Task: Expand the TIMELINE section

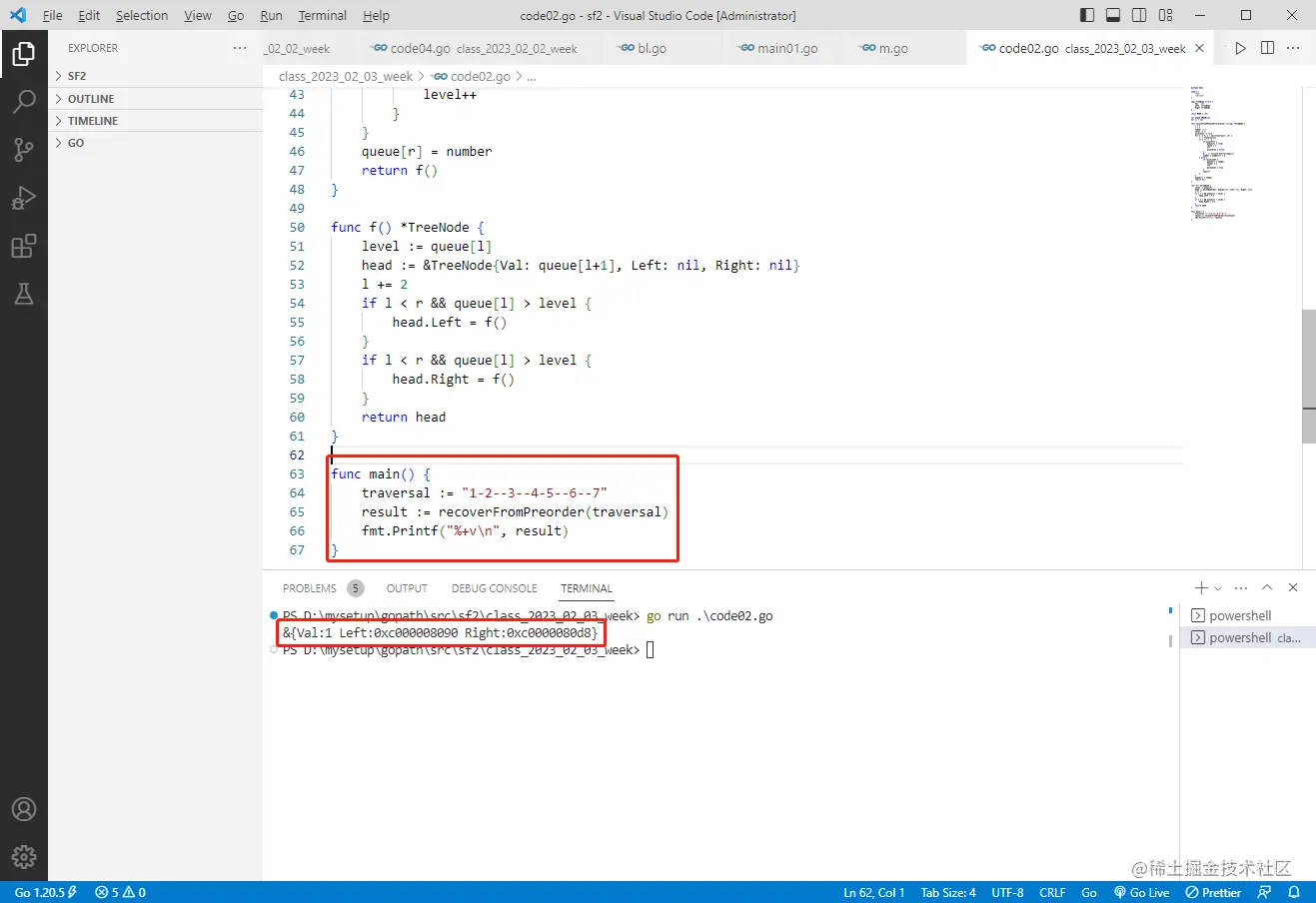Action: (155, 121)
